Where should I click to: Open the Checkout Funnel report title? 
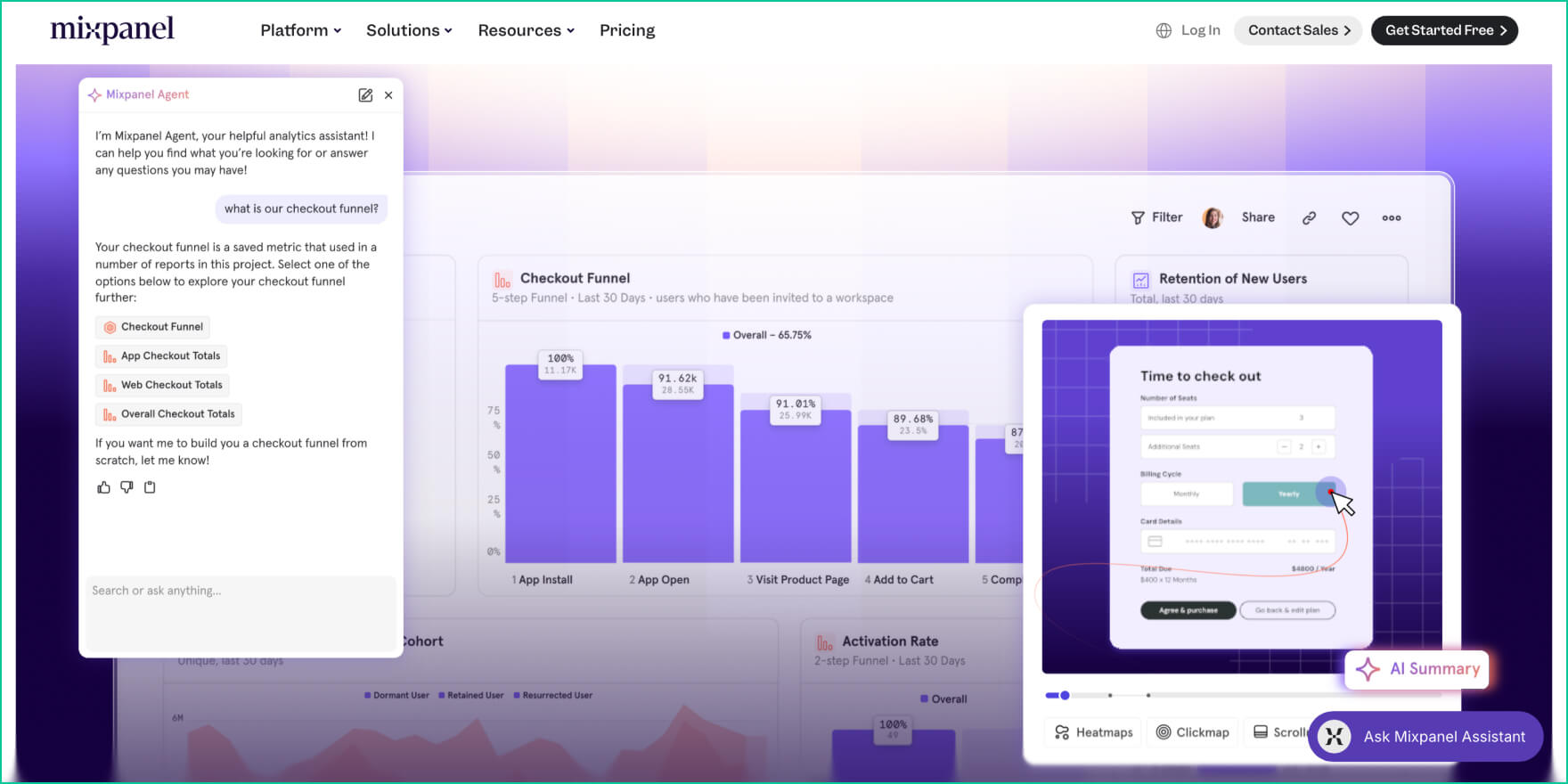pos(575,278)
